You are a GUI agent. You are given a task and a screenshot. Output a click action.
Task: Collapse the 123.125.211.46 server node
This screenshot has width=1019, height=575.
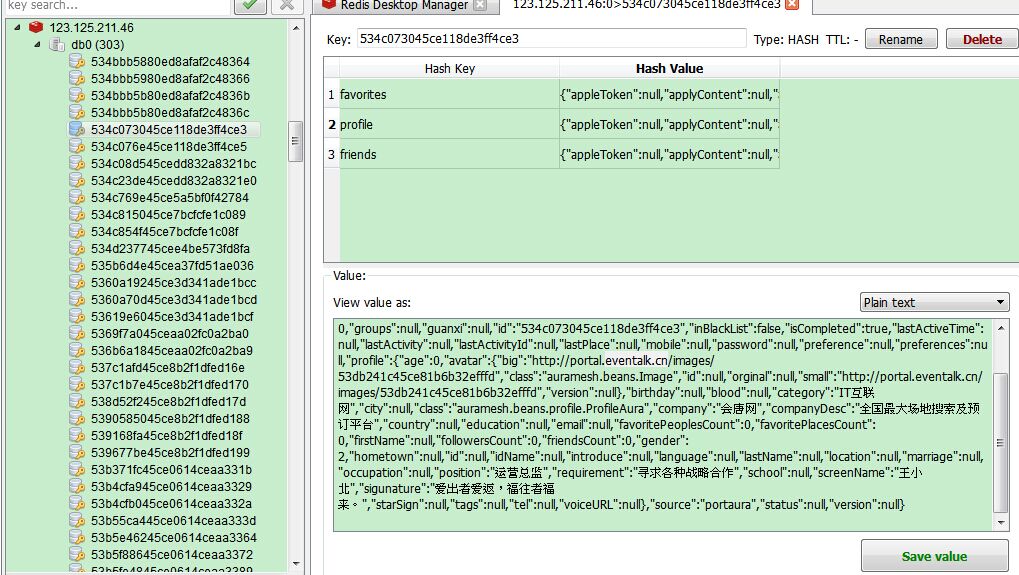[x=18, y=27]
